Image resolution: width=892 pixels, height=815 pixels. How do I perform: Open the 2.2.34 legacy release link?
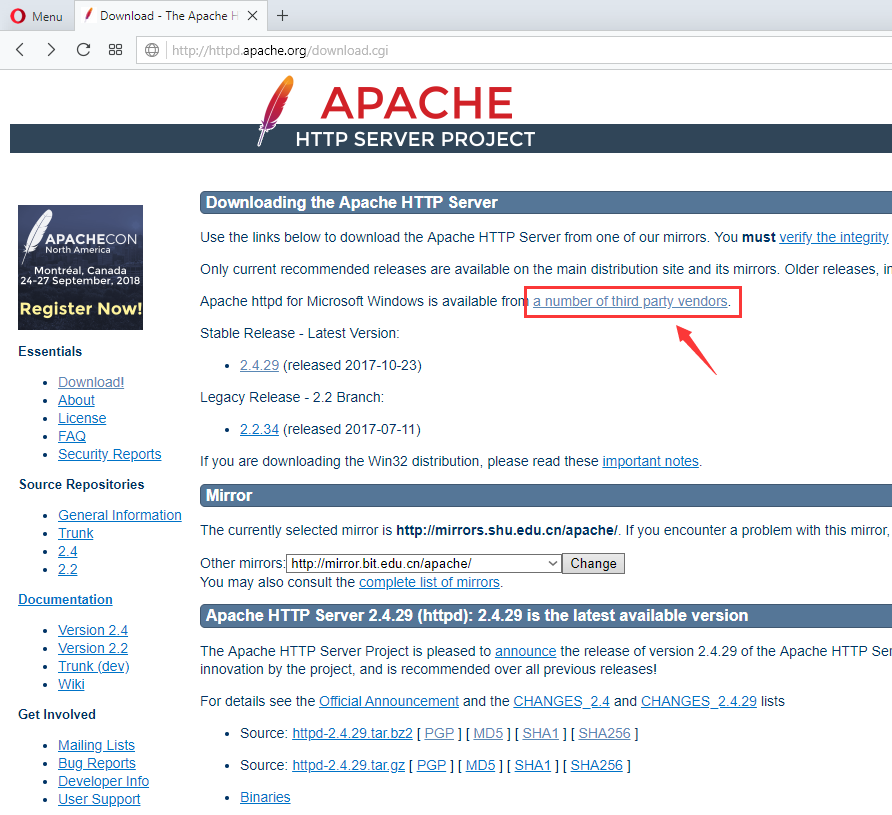coord(259,429)
